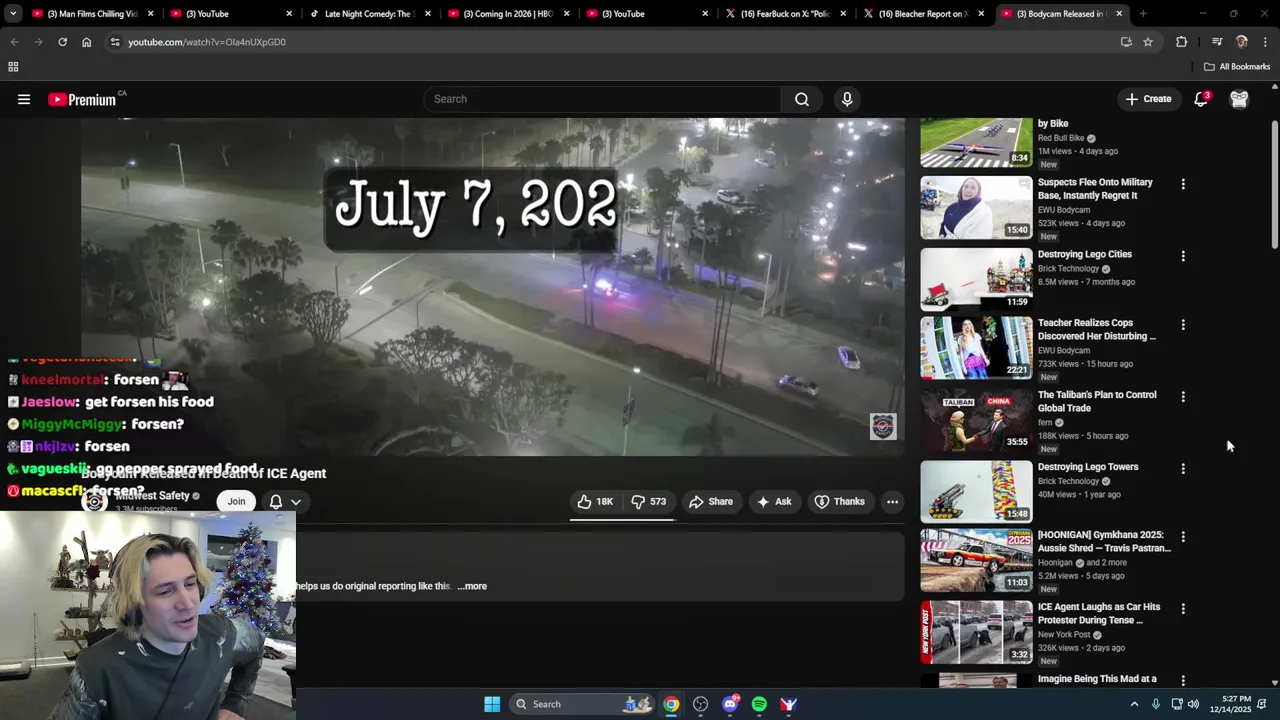Viewport: 1280px width, 720px height.
Task: Open options for Gymkhana 2025 video
Action: [x=1183, y=537]
